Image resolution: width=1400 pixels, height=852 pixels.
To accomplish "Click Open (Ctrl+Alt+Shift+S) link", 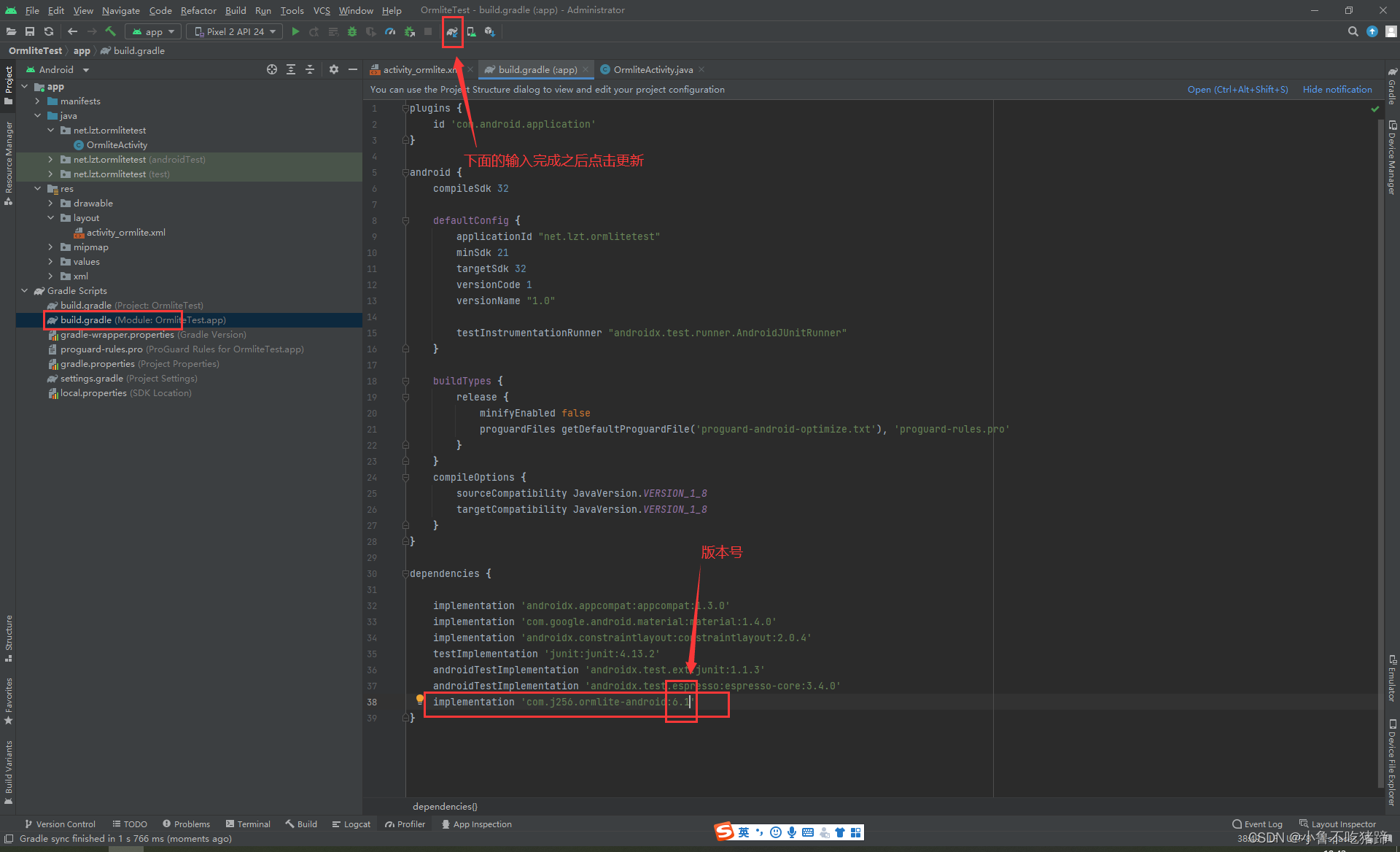I will (x=1237, y=89).
